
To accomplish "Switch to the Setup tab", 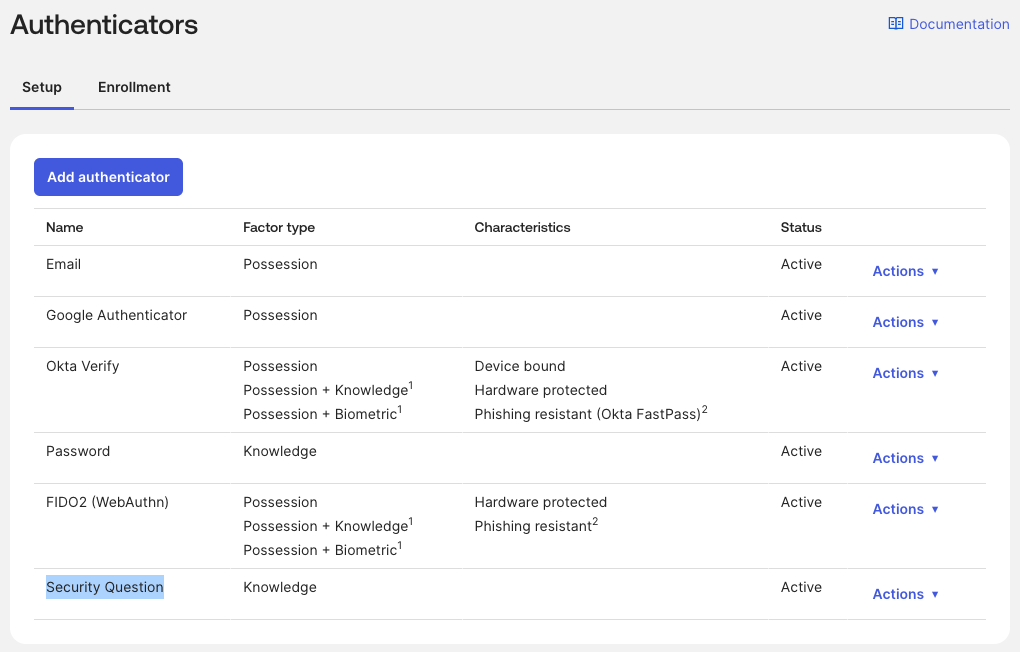I will (42, 87).
